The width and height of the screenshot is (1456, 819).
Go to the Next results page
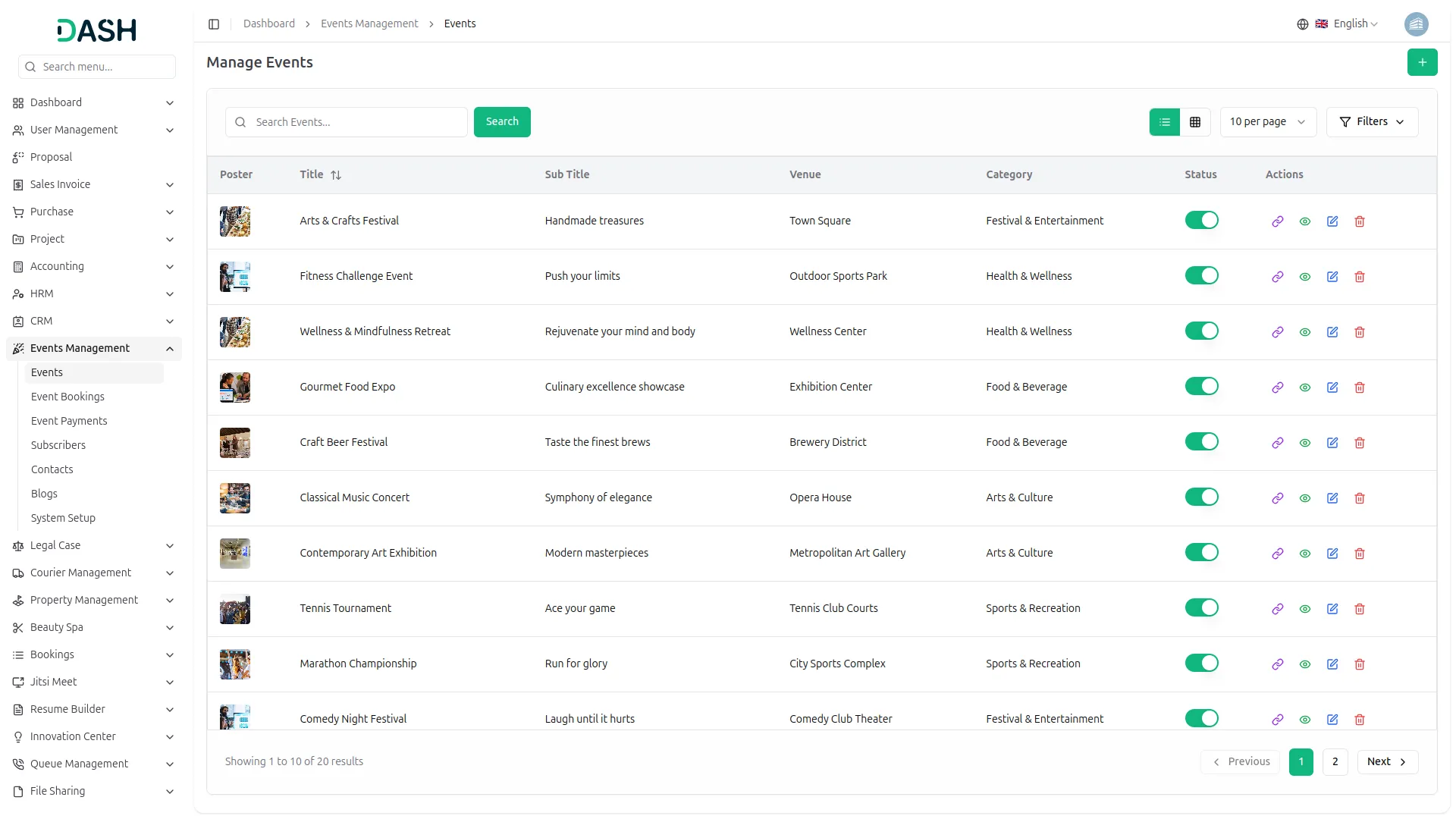(1387, 762)
